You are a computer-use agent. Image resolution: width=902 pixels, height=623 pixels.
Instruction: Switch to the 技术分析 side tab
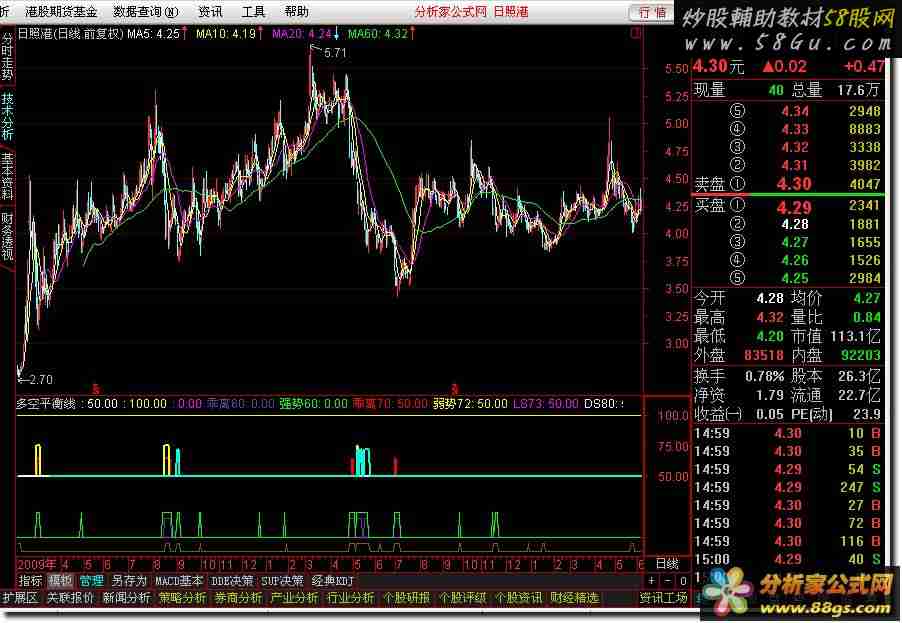(x=7, y=117)
